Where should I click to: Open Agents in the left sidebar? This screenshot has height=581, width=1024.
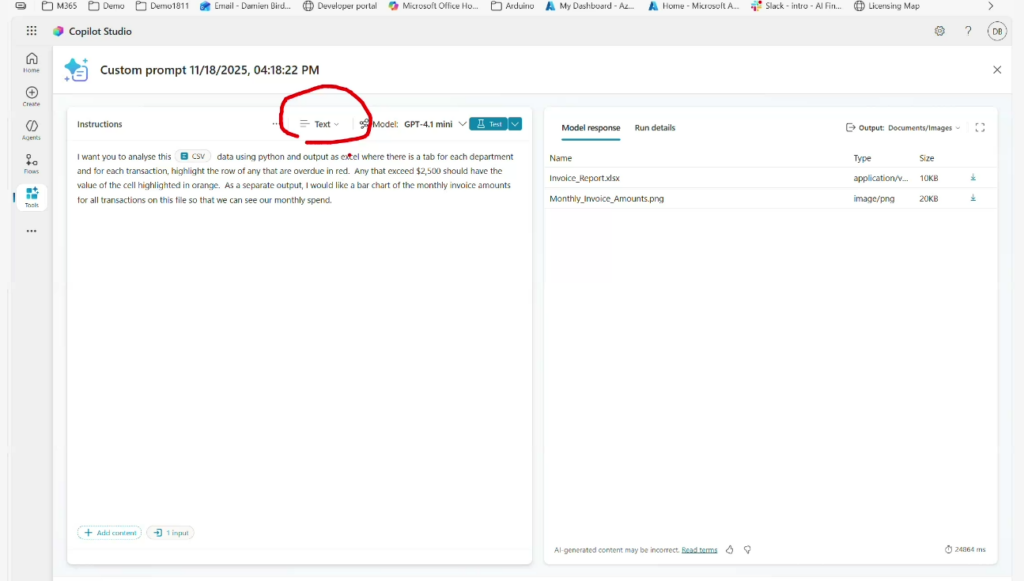31,130
